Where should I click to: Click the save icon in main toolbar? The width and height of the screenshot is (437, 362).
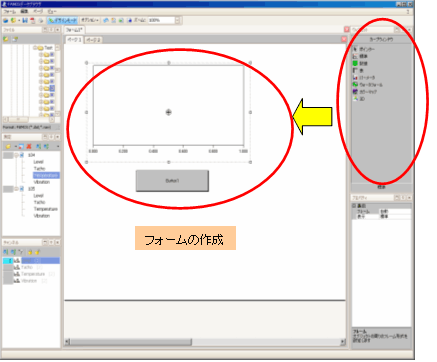tap(25, 20)
